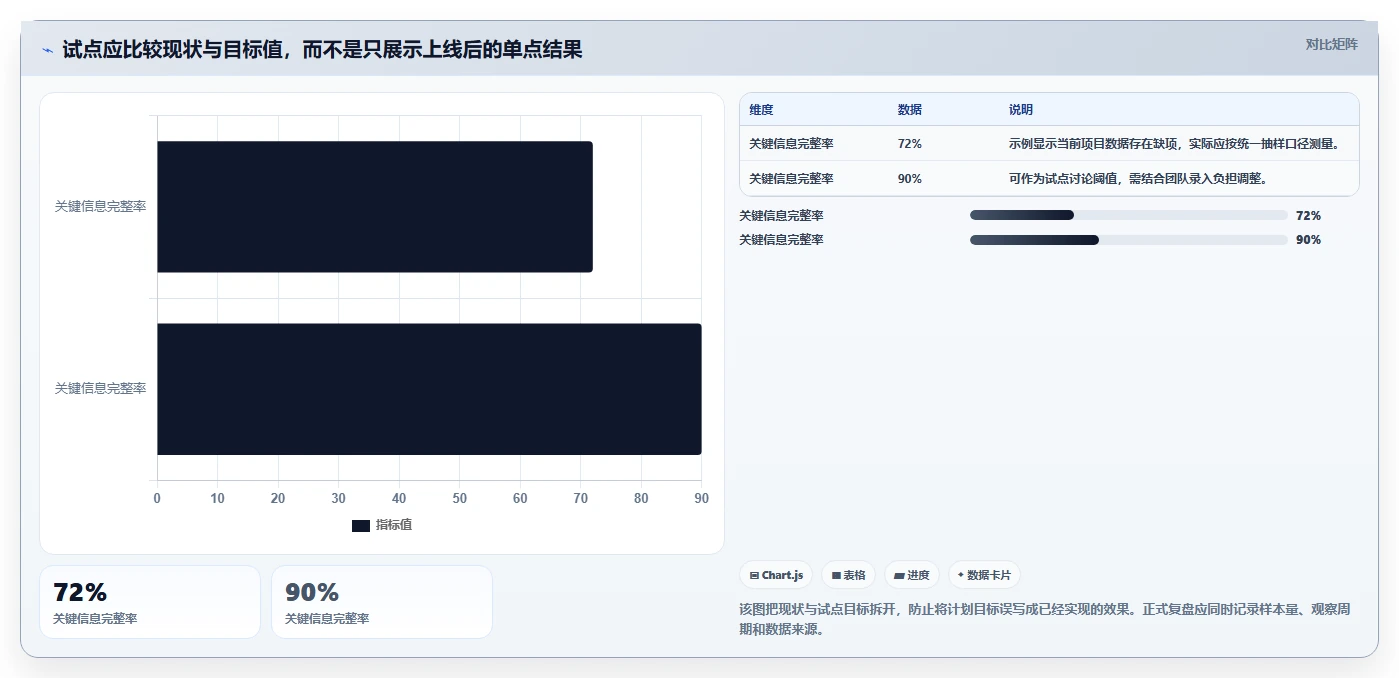The width and height of the screenshot is (1399, 678).
Task: Click the note starting with 示例显示当前项目数据
Action: 1173,144
